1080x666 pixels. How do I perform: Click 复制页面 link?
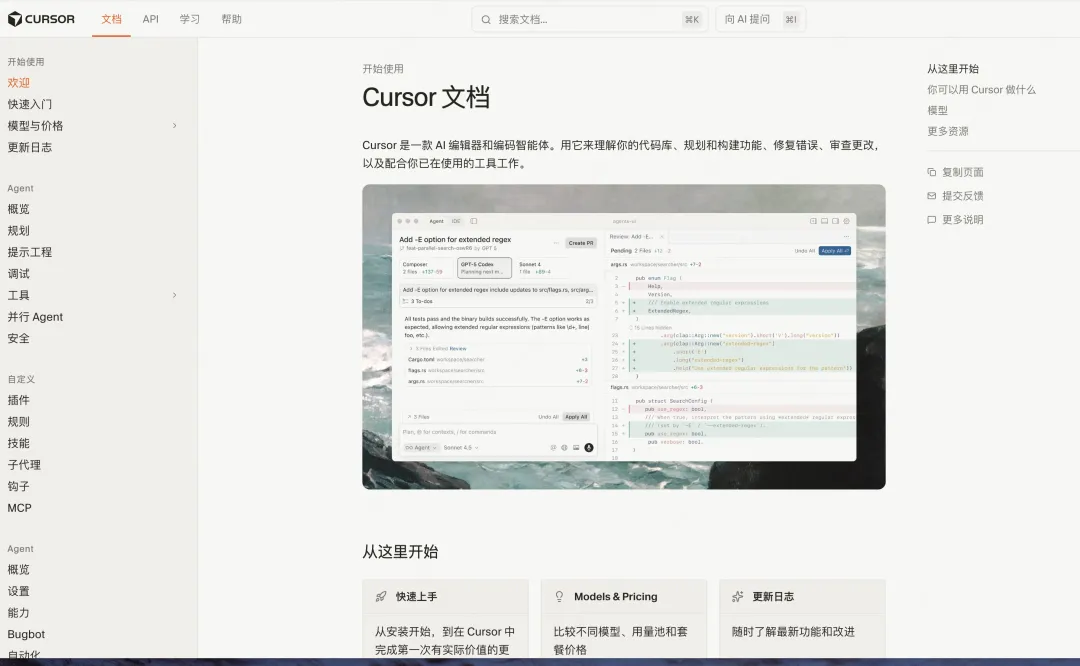(963, 172)
